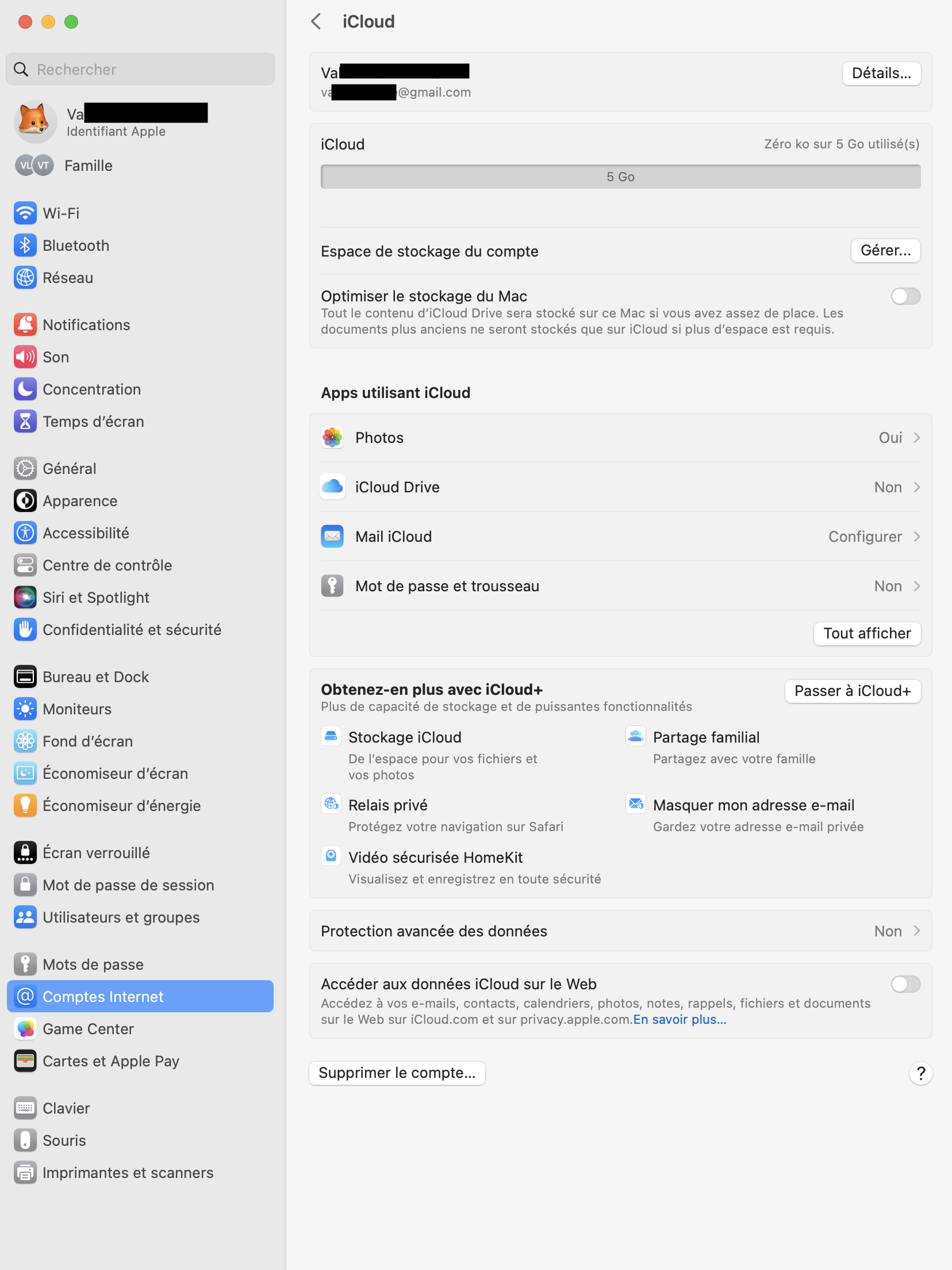This screenshot has height=1270, width=952.
Task: Expand the Mot de passe et trousseau chevron
Action: click(x=917, y=586)
